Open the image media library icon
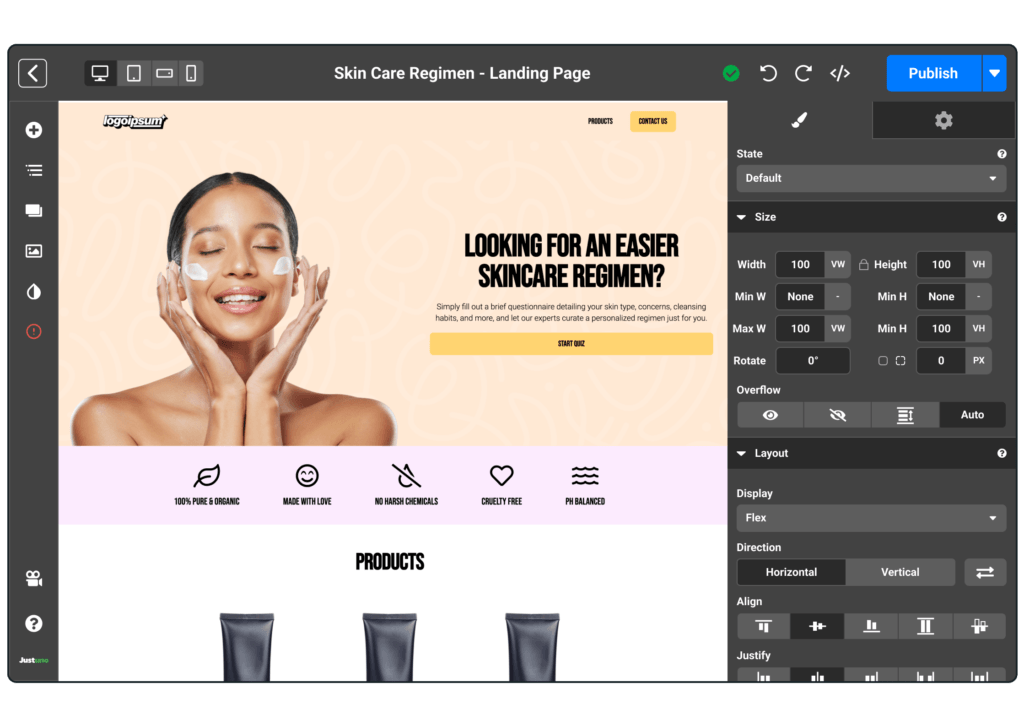This screenshot has width=1024, height=726. coord(34,251)
